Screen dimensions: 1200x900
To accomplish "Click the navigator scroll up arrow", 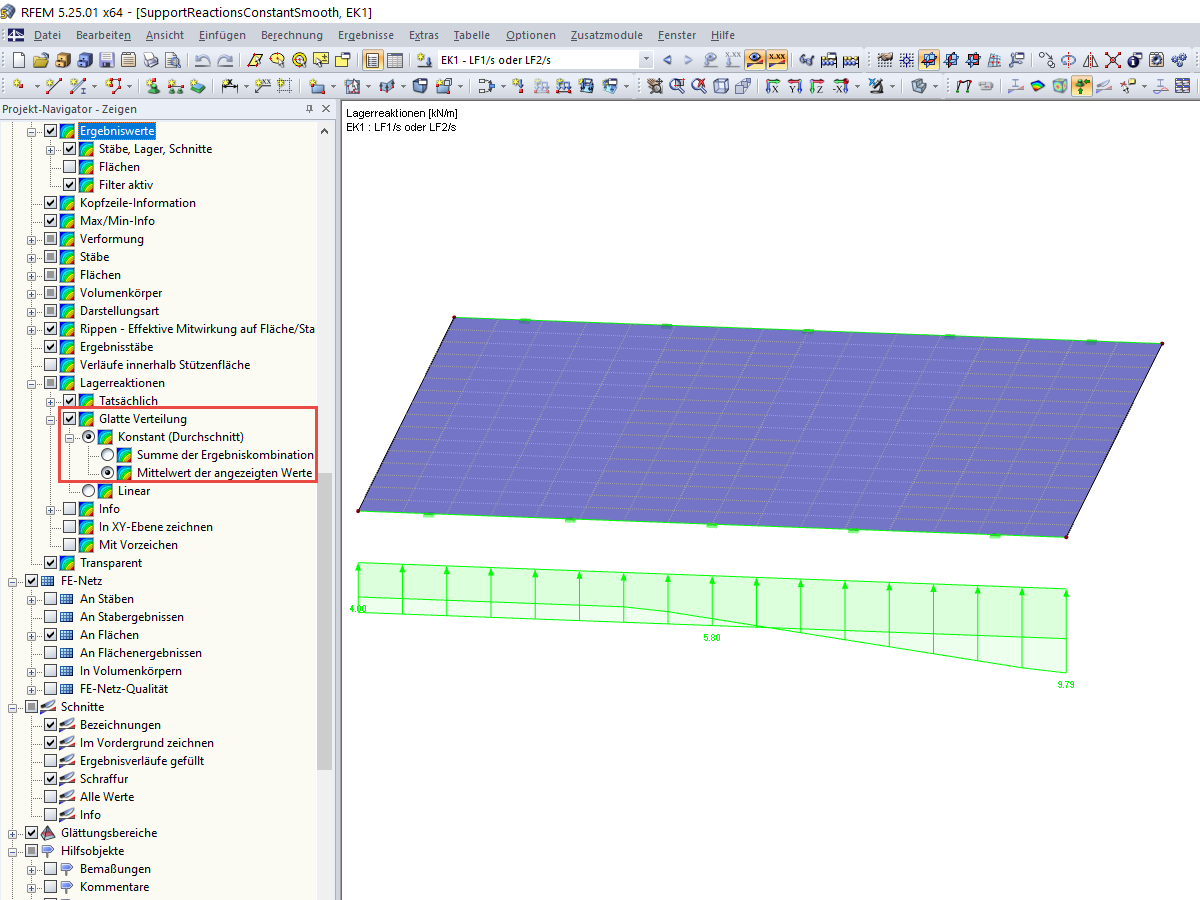I will pos(325,131).
